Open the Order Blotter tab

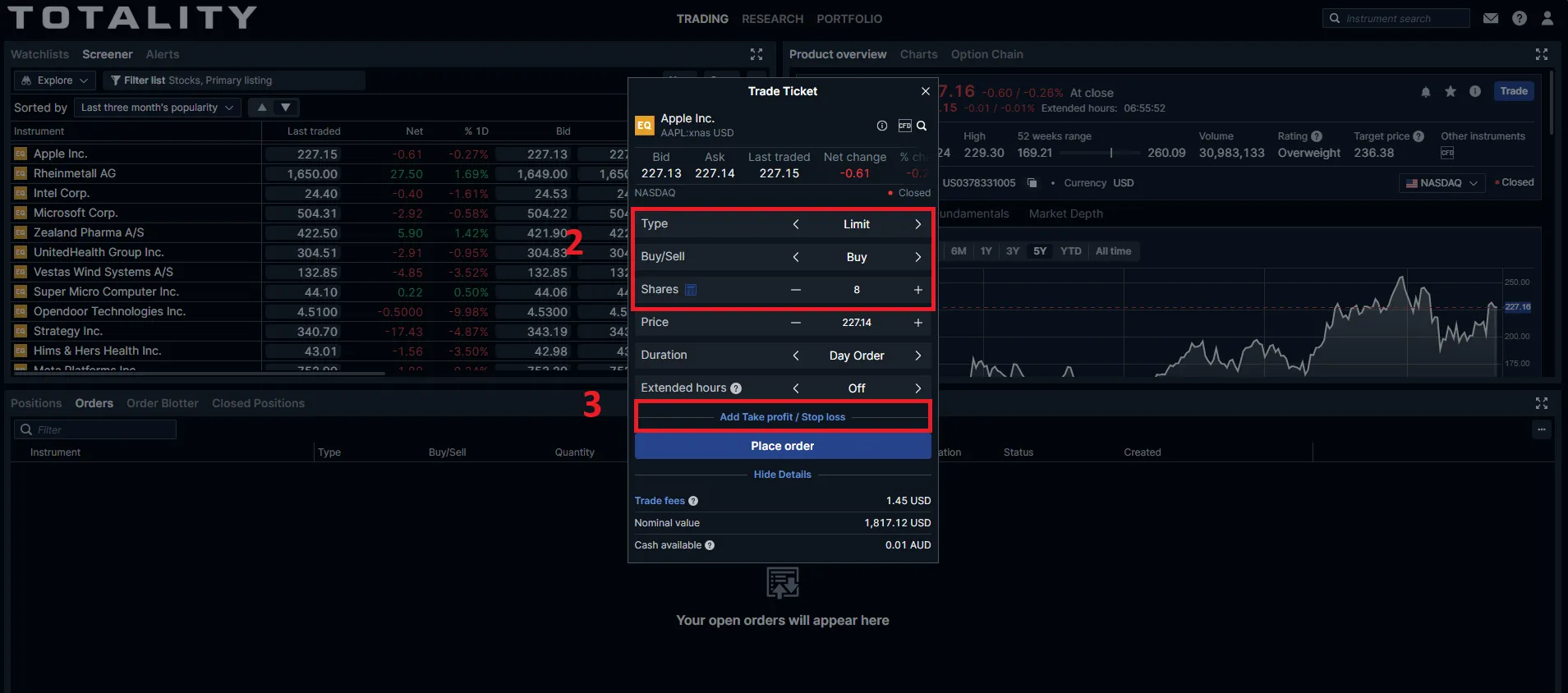click(163, 403)
